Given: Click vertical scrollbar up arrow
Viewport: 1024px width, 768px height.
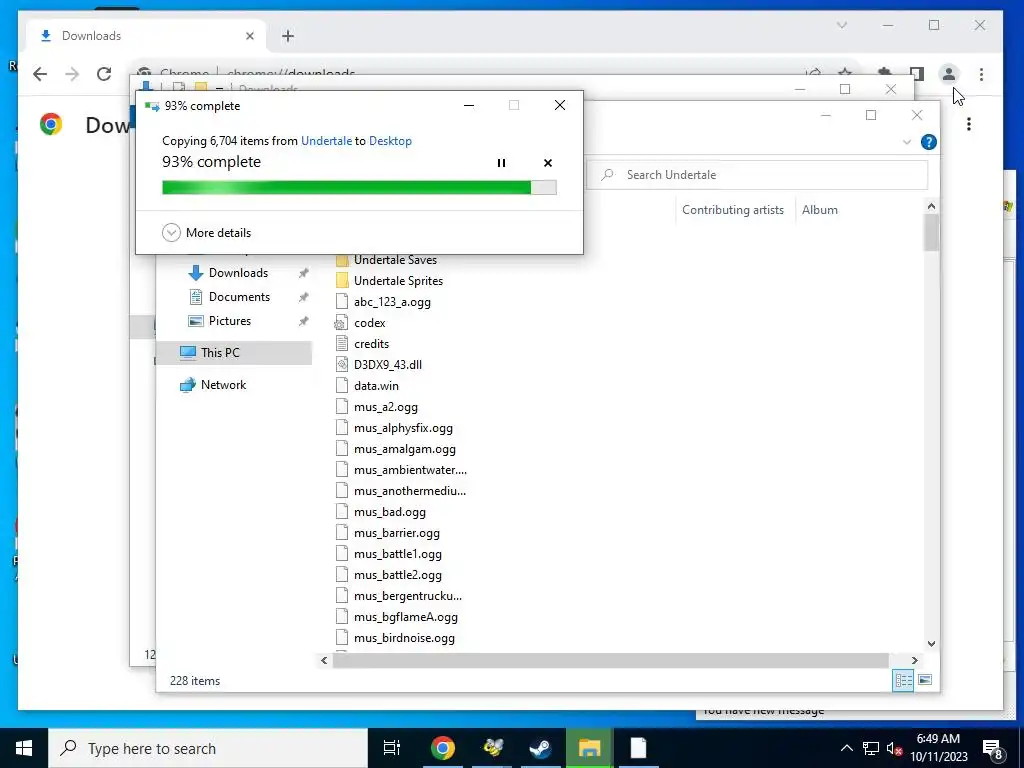Looking at the screenshot, I should pyautogui.click(x=931, y=206).
